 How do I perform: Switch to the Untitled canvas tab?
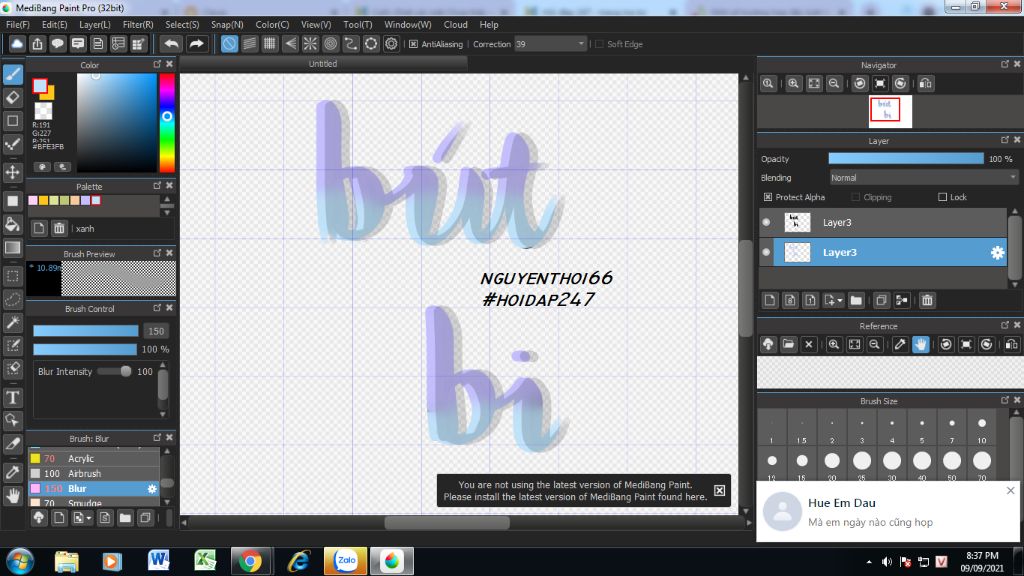pyautogui.click(x=323, y=64)
